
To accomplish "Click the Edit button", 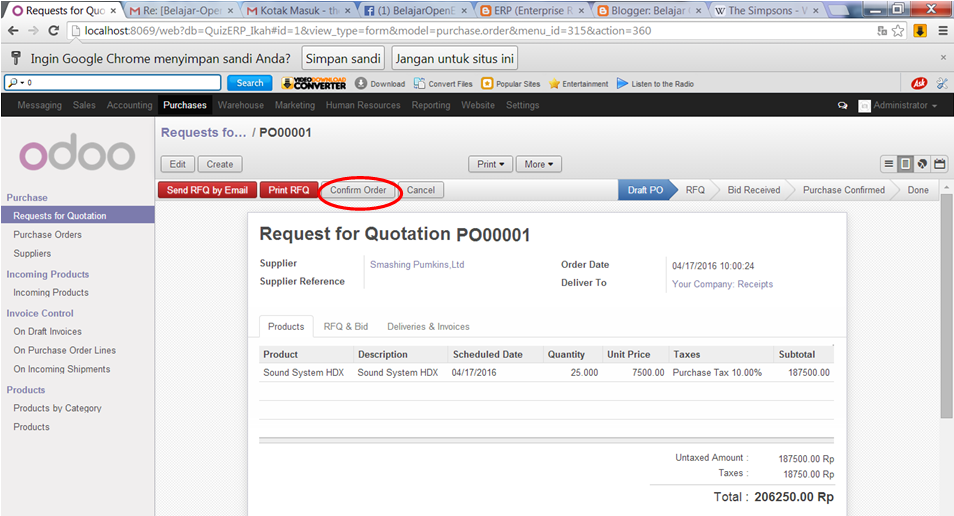I will (178, 164).
